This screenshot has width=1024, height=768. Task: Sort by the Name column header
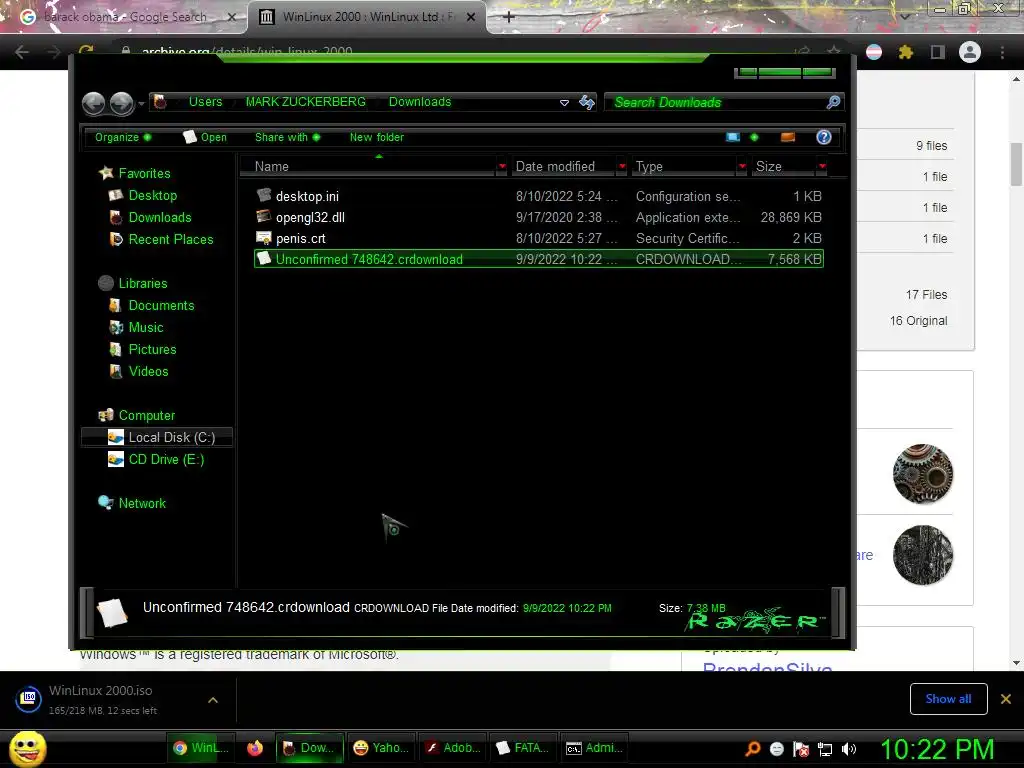[368, 167]
